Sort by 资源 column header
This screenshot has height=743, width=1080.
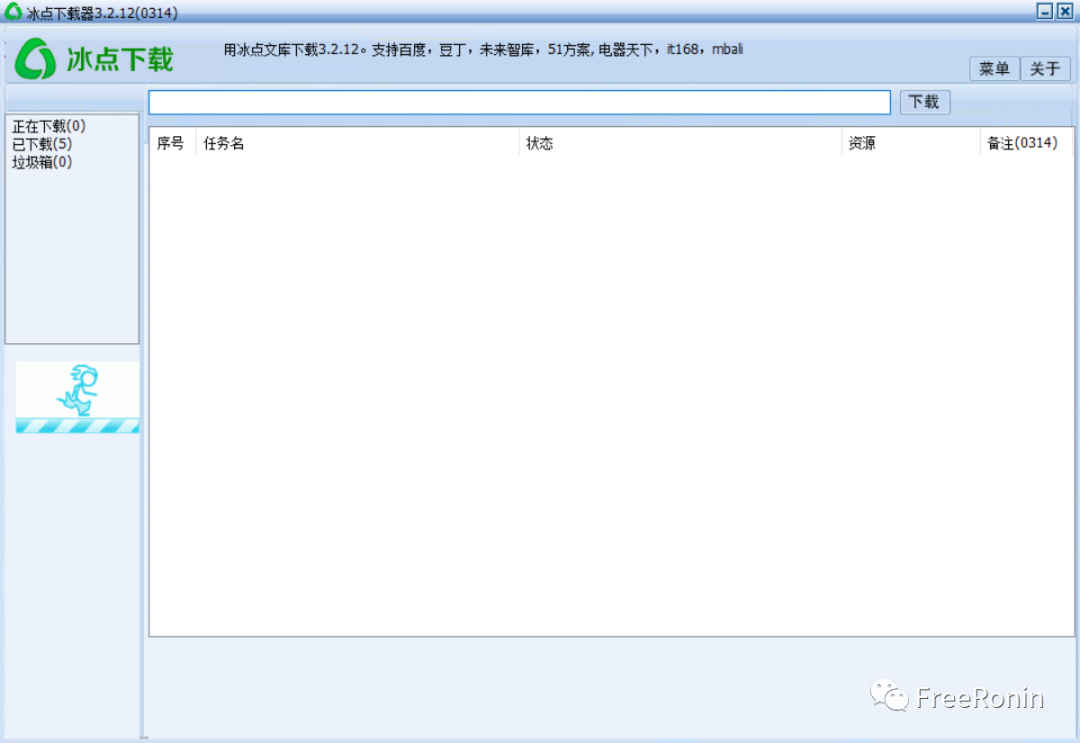pyautogui.click(x=911, y=143)
